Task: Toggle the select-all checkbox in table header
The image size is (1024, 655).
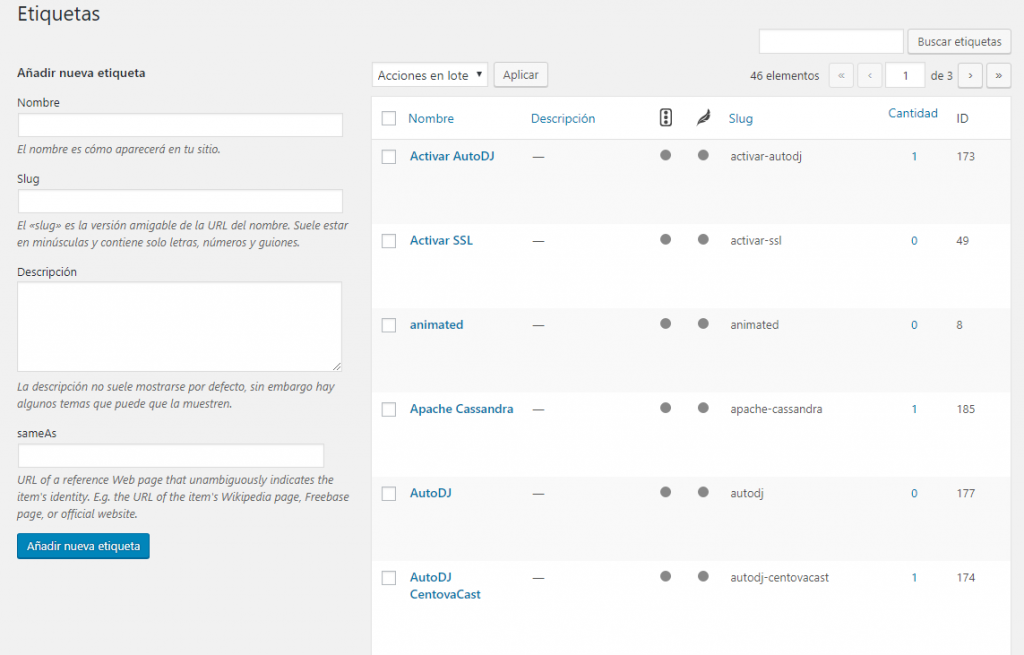Action: coord(389,117)
